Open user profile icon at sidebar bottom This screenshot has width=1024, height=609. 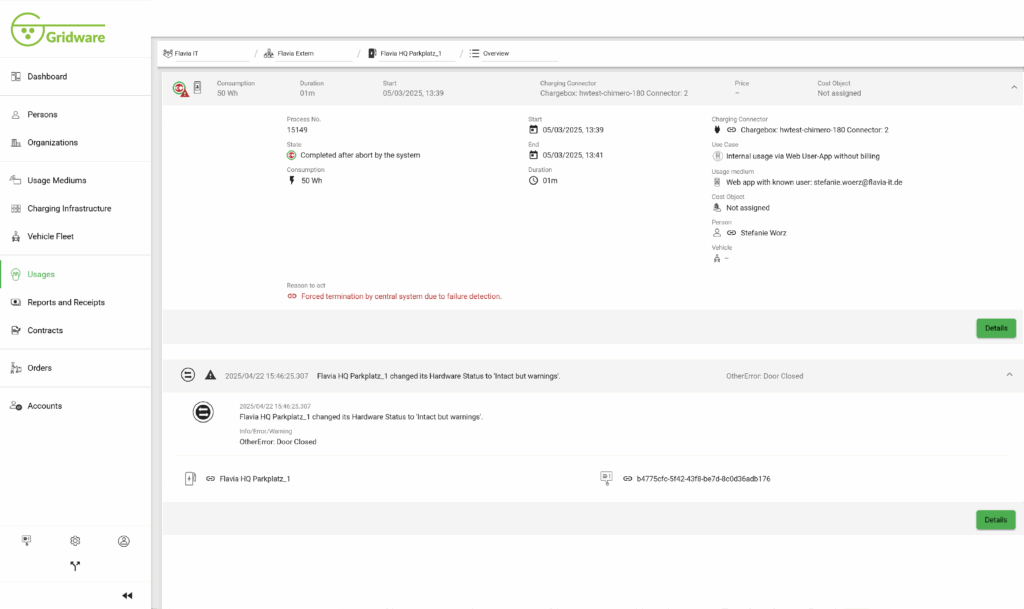pyautogui.click(x=123, y=541)
